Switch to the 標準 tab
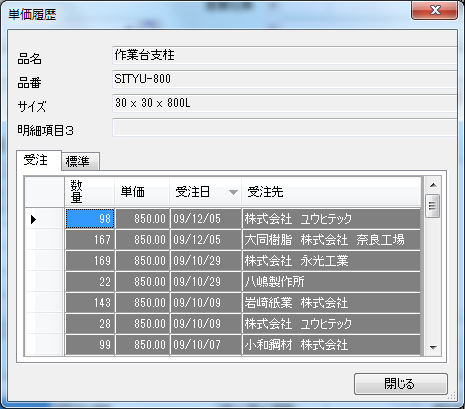 coord(80,162)
